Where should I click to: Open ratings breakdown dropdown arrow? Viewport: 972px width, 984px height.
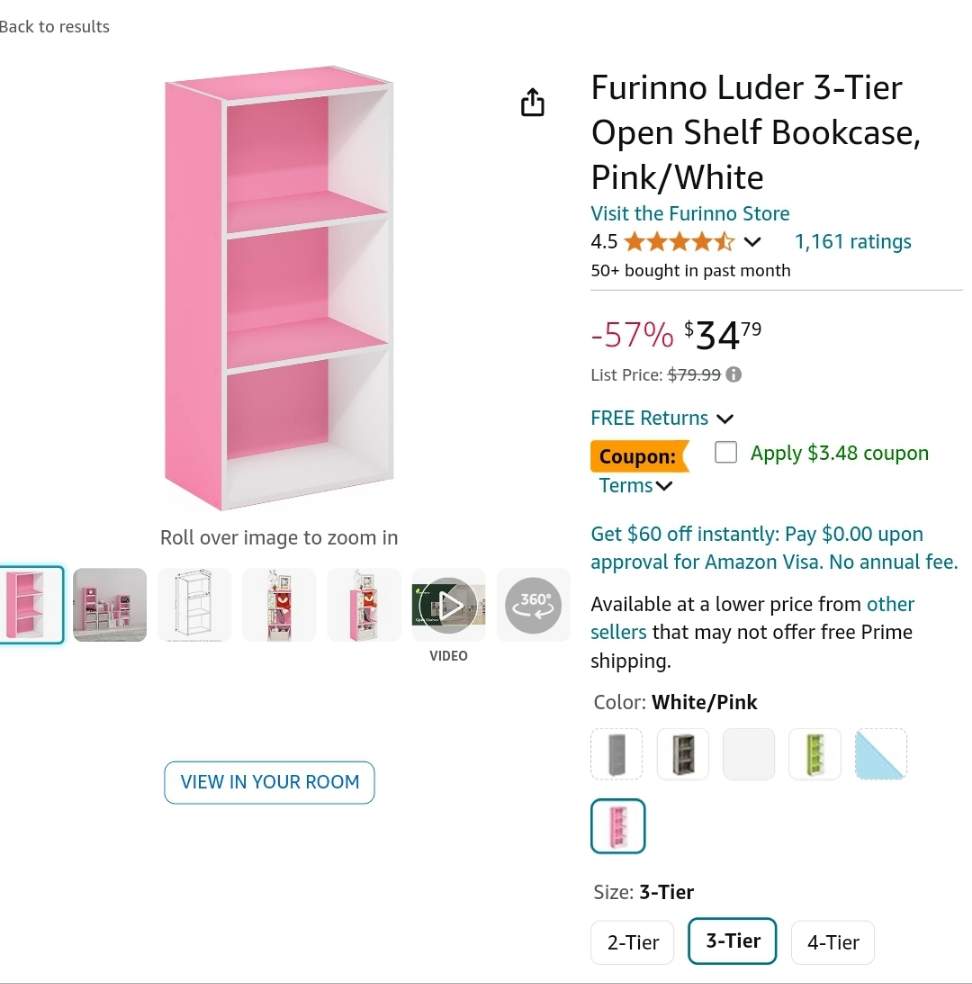pyautogui.click(x=753, y=242)
